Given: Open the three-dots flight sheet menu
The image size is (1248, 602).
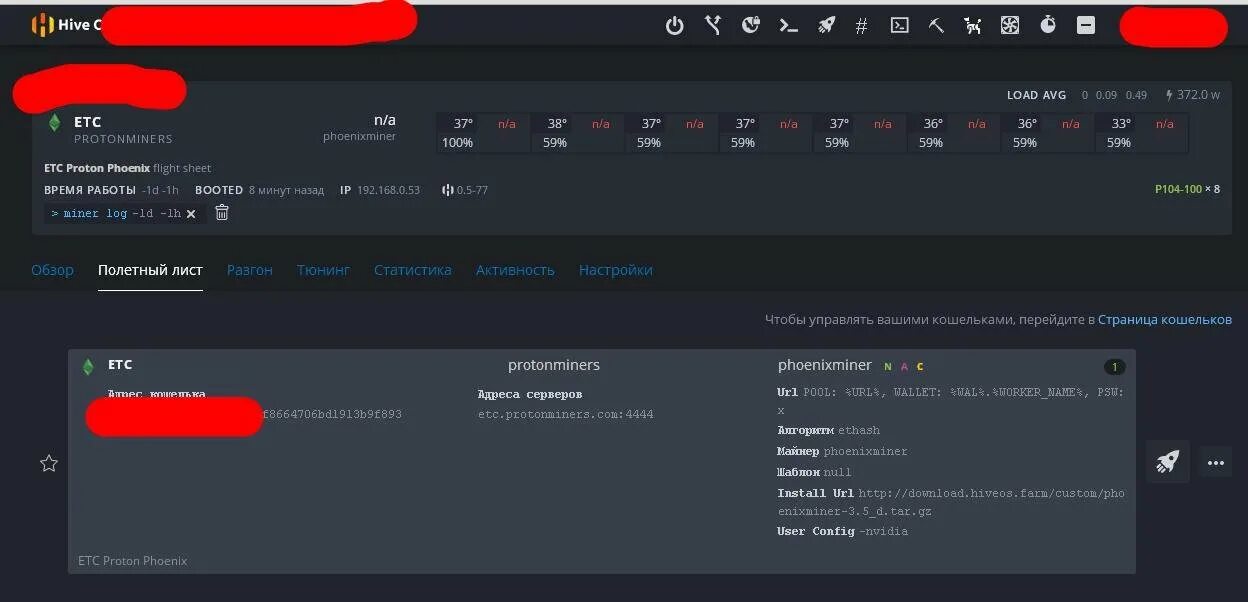Looking at the screenshot, I should pyautogui.click(x=1216, y=463).
